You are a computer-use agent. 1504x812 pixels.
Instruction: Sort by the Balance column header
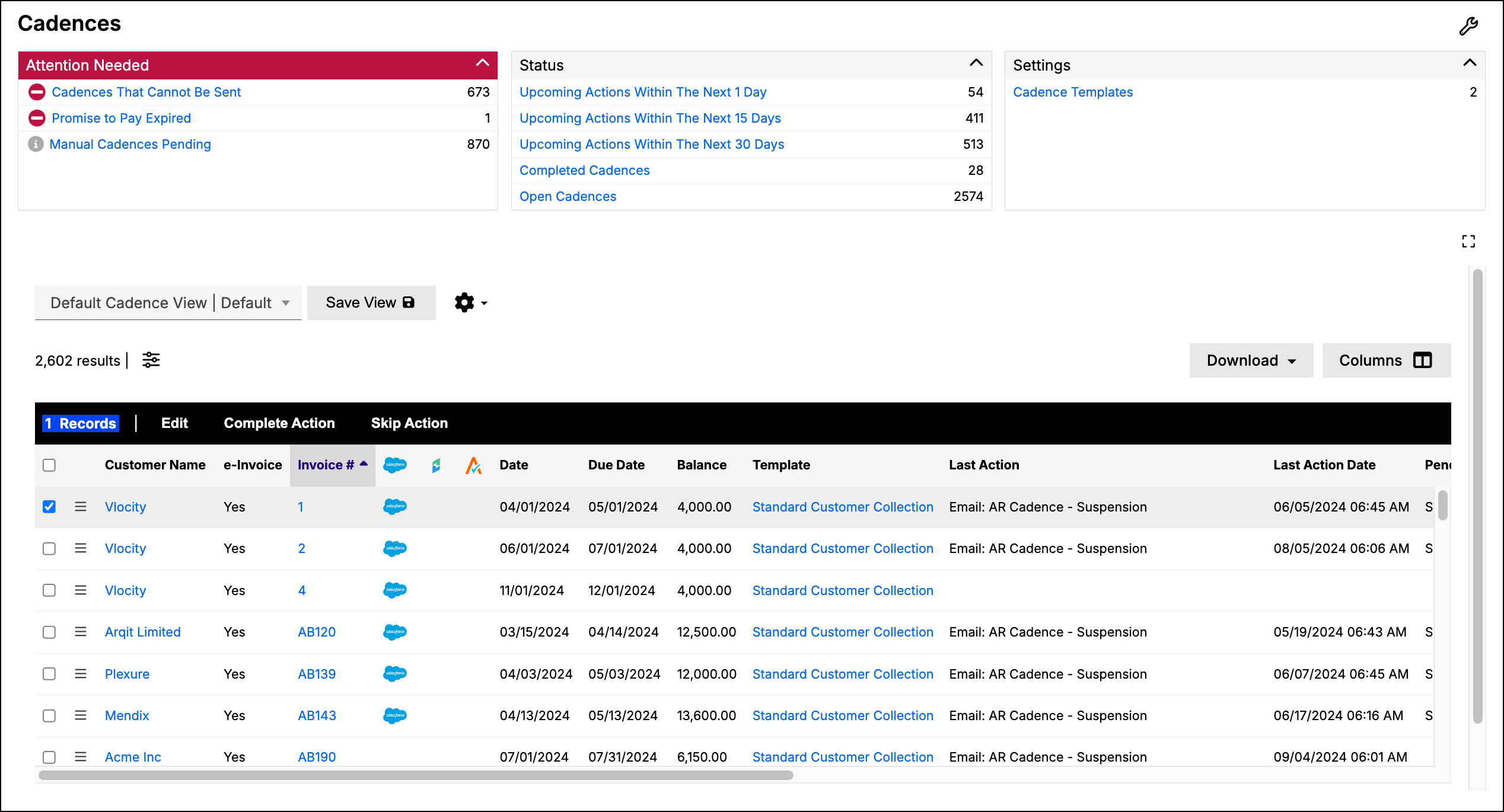(x=702, y=465)
